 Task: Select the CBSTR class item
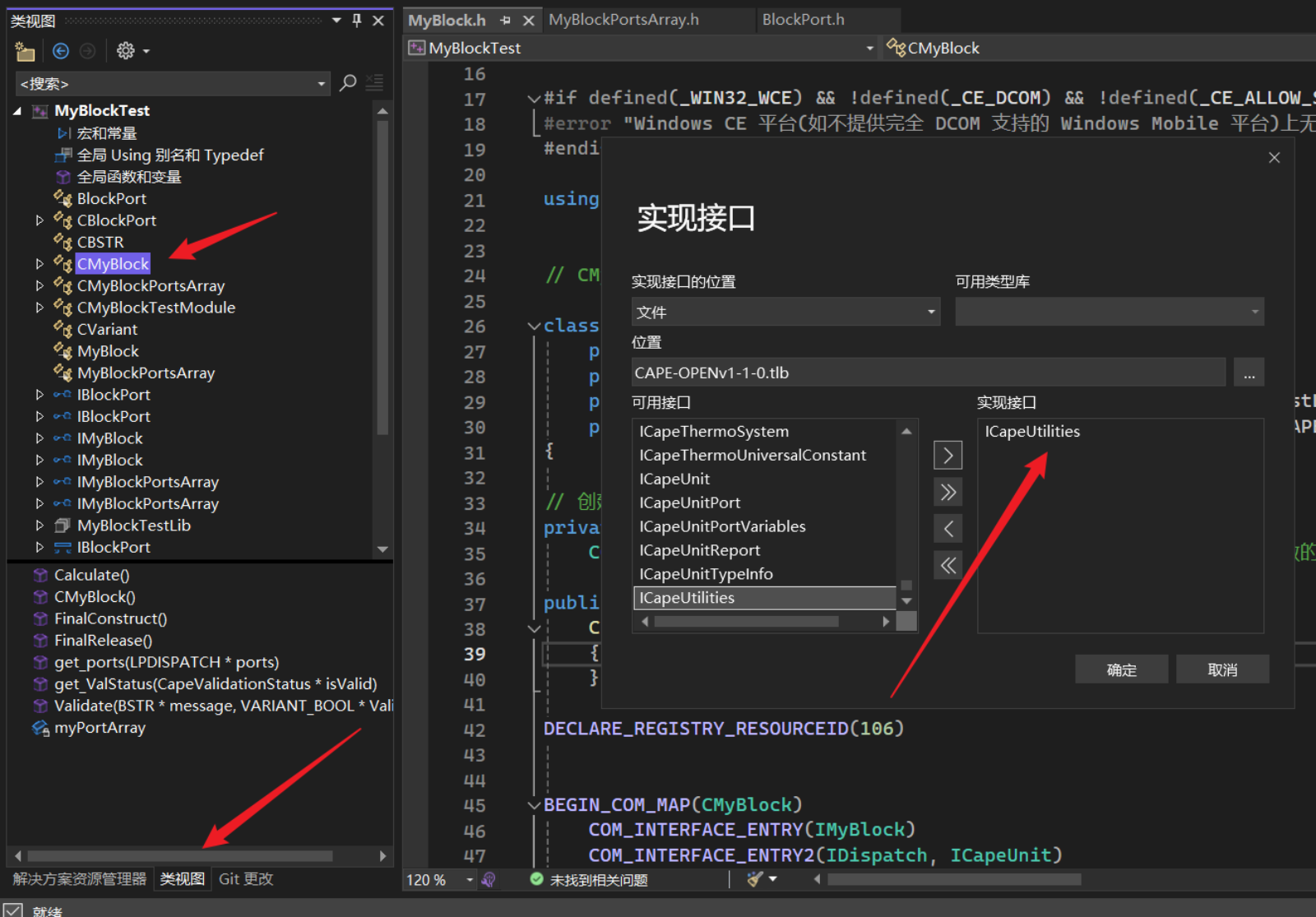(100, 242)
